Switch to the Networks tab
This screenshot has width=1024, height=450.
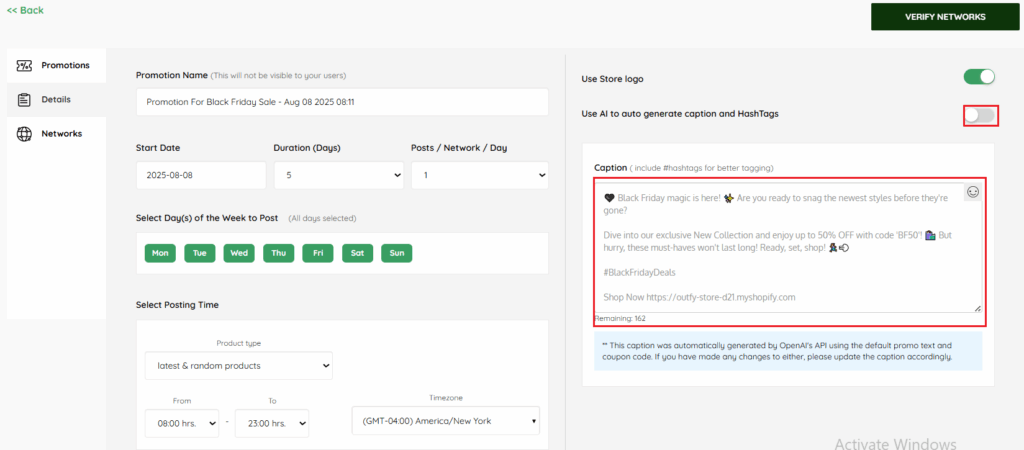(61, 134)
